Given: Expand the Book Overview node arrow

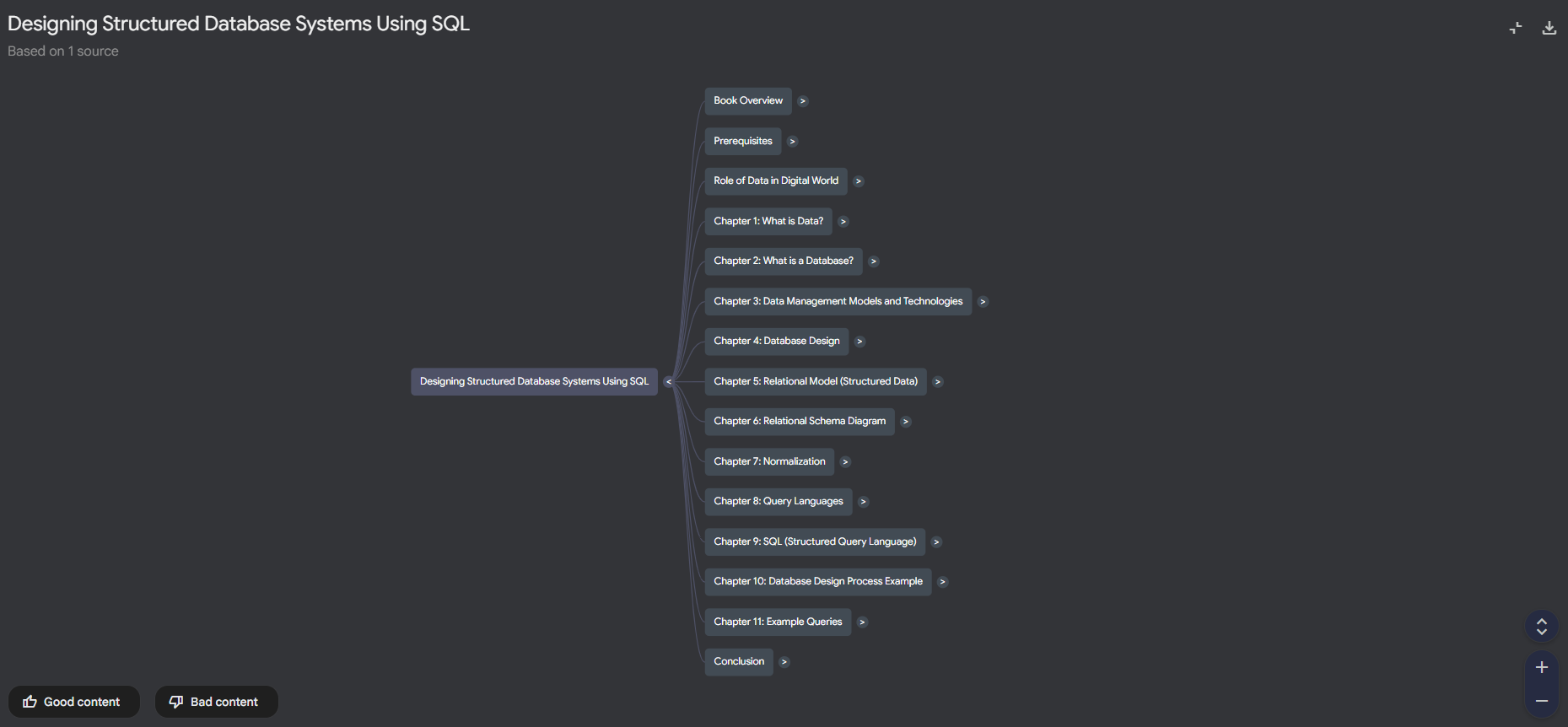Looking at the screenshot, I should point(803,101).
